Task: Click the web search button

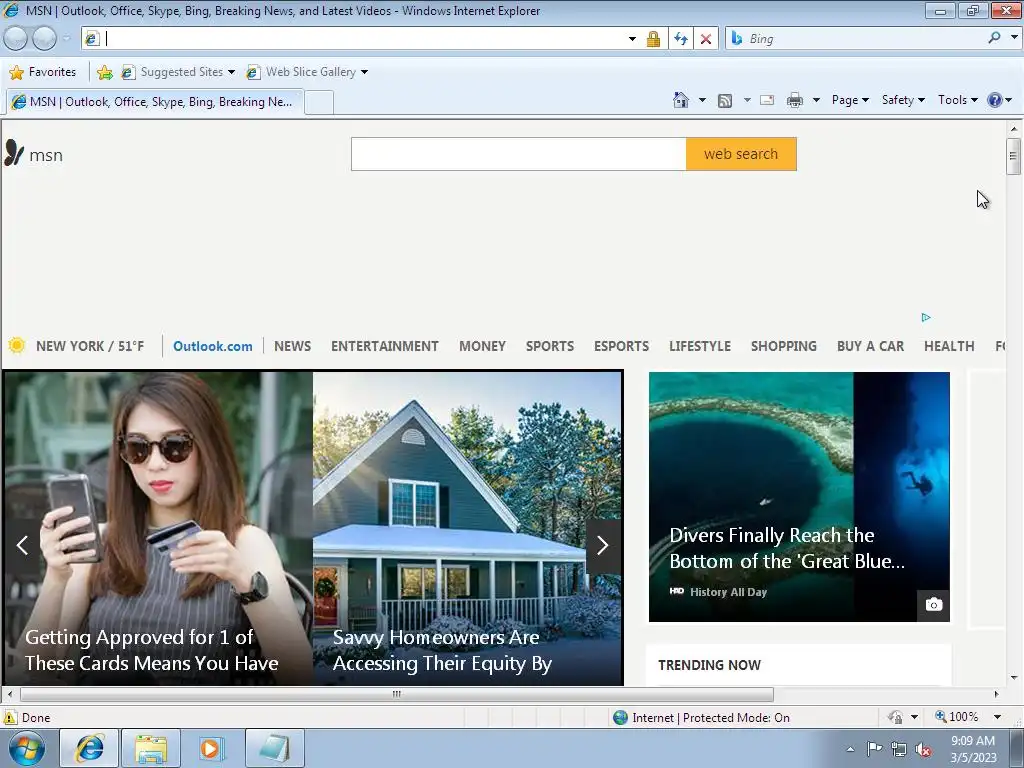Action: [x=741, y=154]
